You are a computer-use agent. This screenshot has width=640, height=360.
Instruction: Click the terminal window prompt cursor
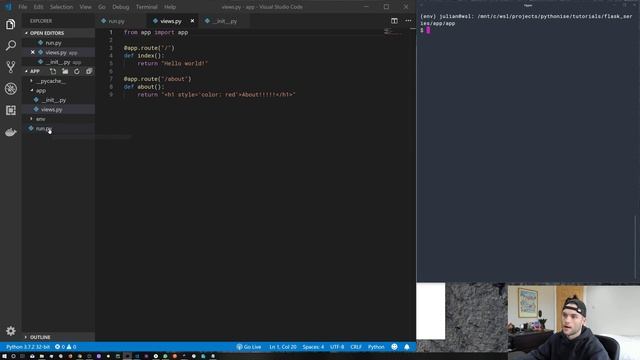pyautogui.click(x=428, y=30)
